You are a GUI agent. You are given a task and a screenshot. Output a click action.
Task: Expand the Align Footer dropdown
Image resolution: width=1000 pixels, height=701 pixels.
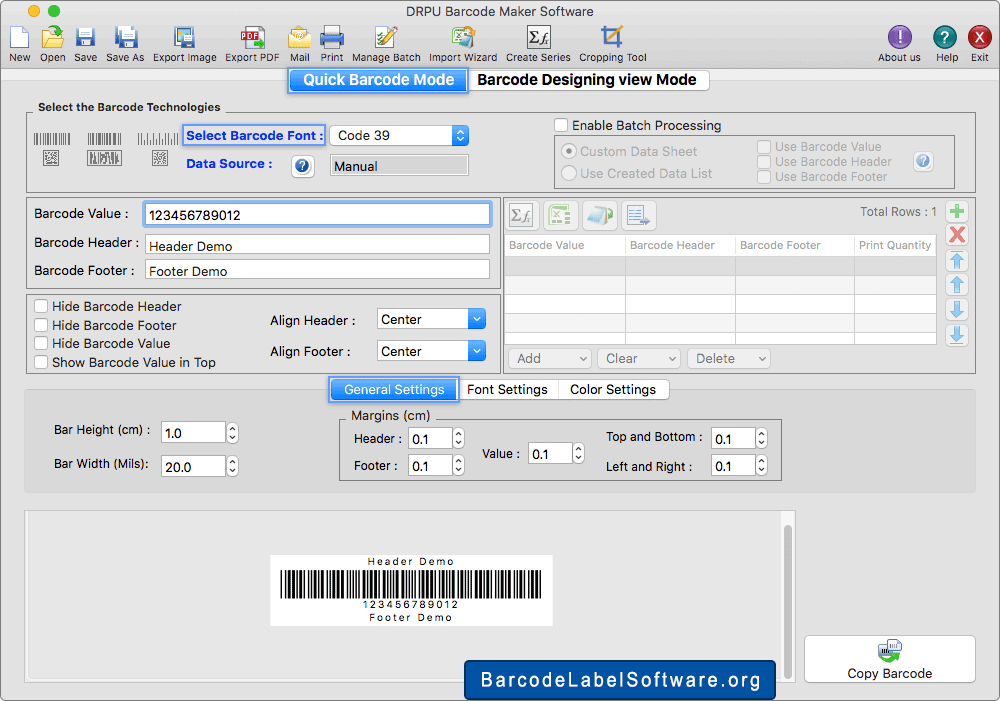click(476, 351)
